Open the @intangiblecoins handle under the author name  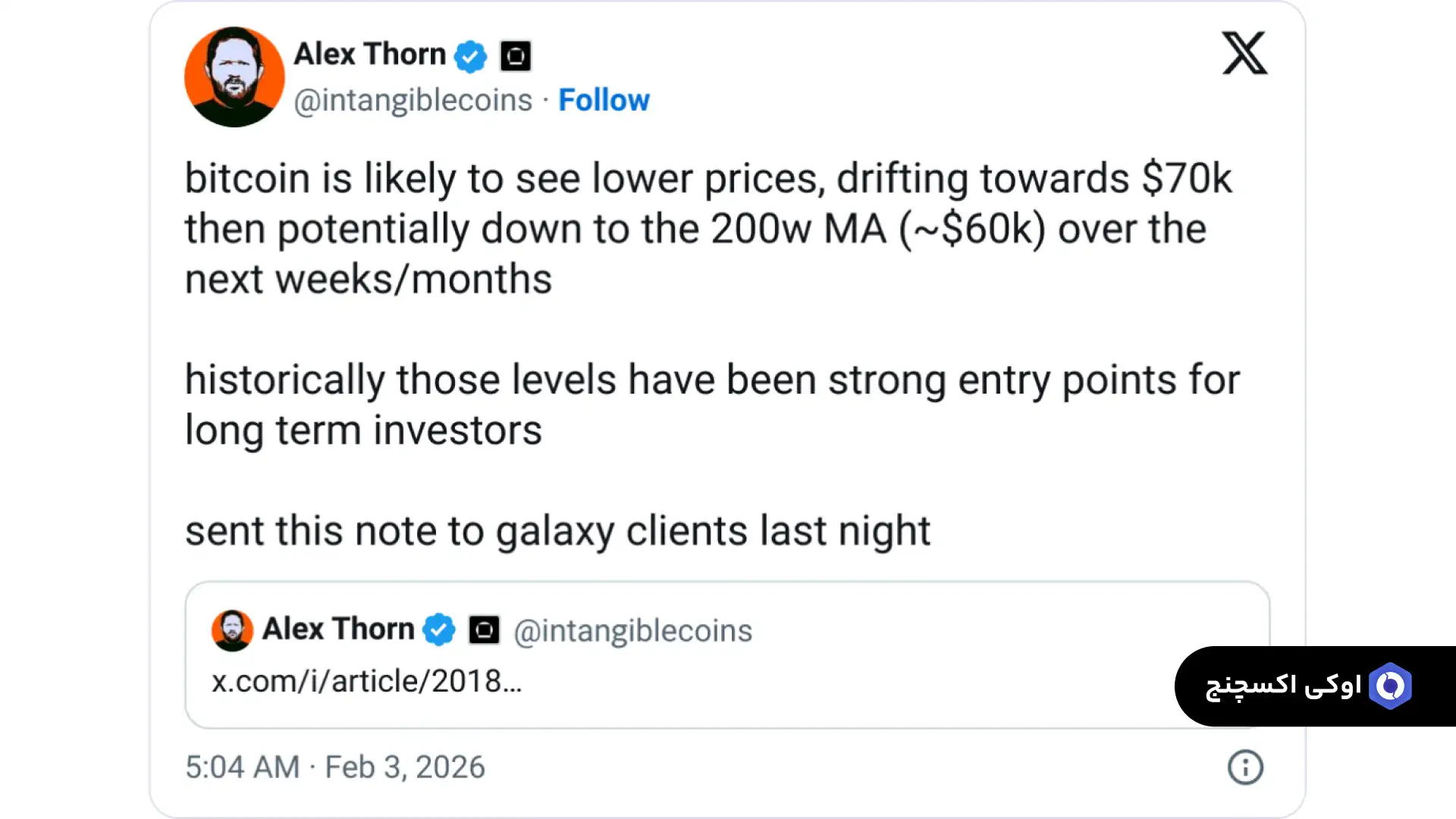[413, 100]
